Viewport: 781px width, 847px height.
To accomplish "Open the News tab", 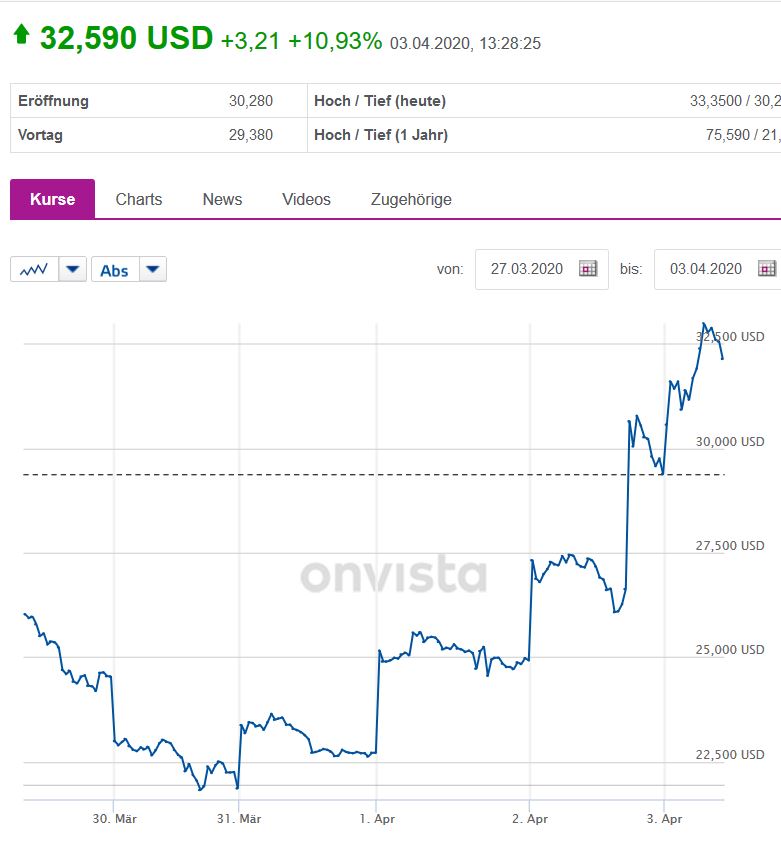I will point(222,199).
